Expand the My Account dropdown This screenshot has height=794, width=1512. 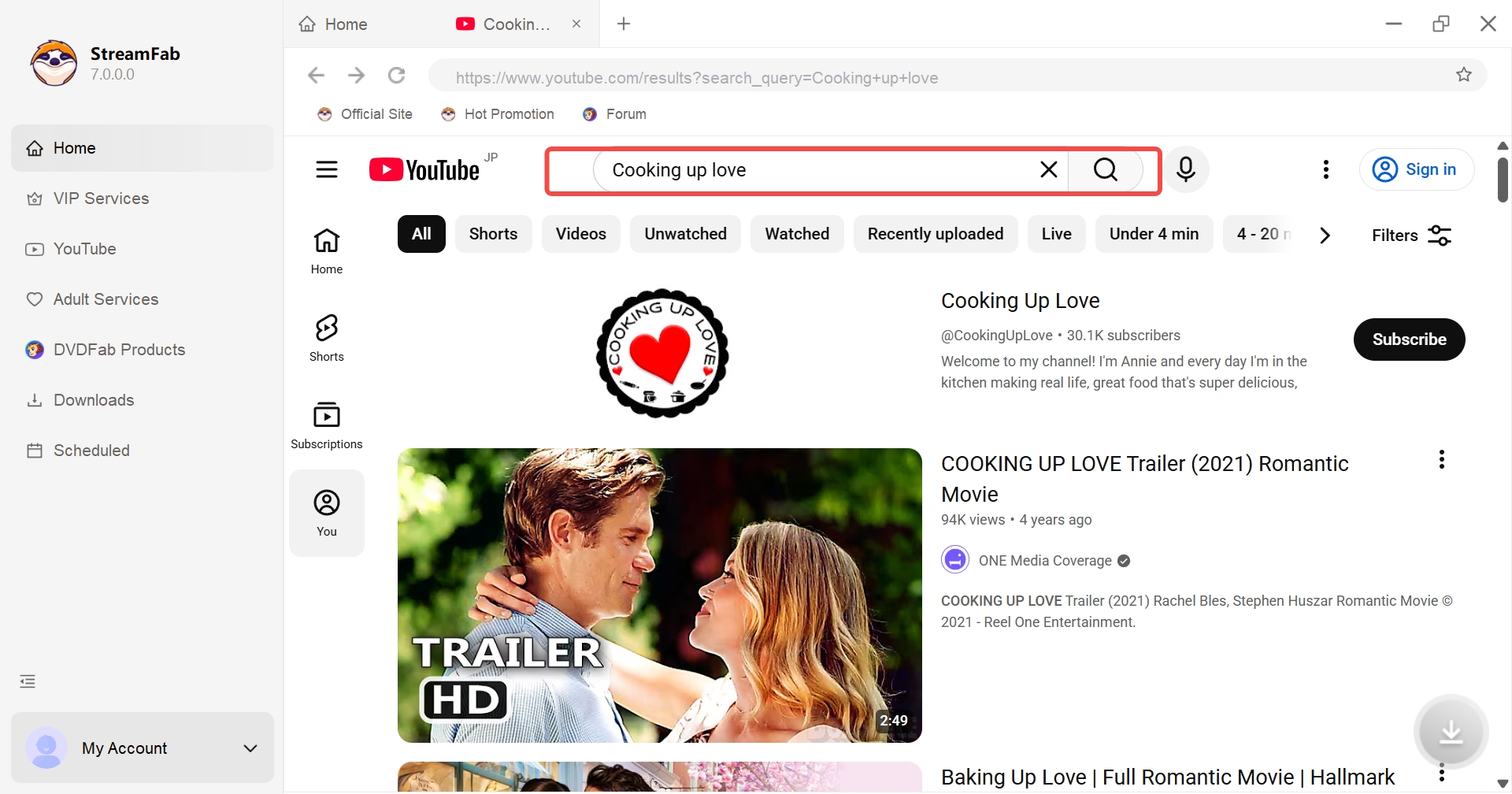point(250,748)
